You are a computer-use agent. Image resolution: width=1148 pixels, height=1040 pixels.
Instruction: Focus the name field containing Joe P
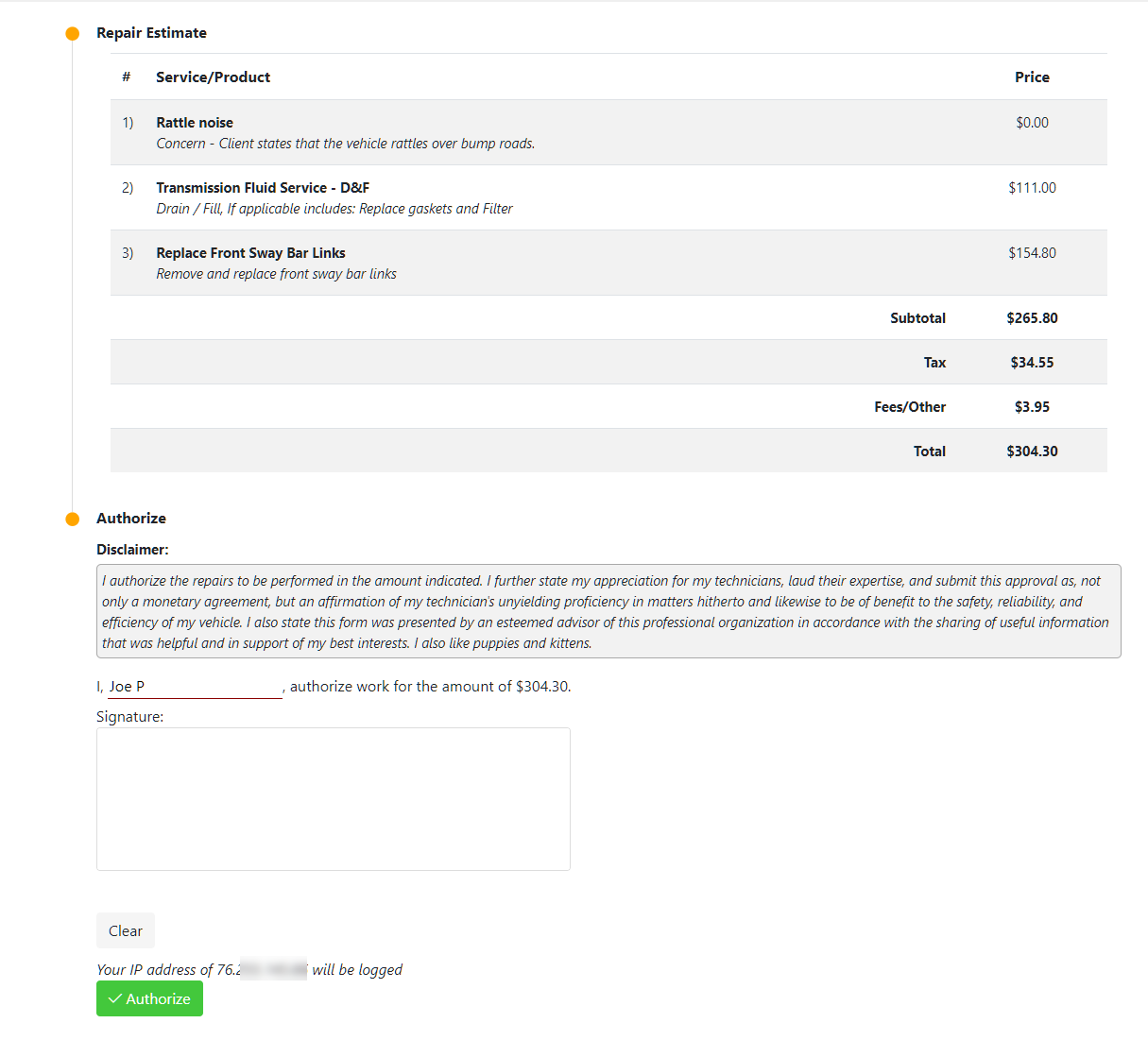pos(195,687)
